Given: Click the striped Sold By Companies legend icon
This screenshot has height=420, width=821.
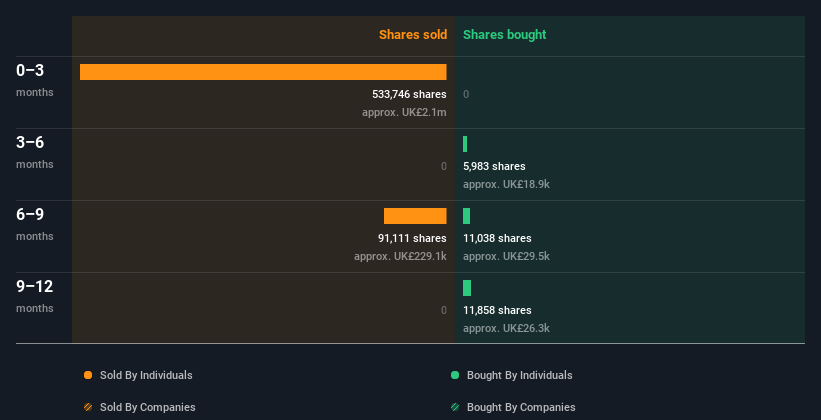Looking at the screenshot, I should coord(88,407).
